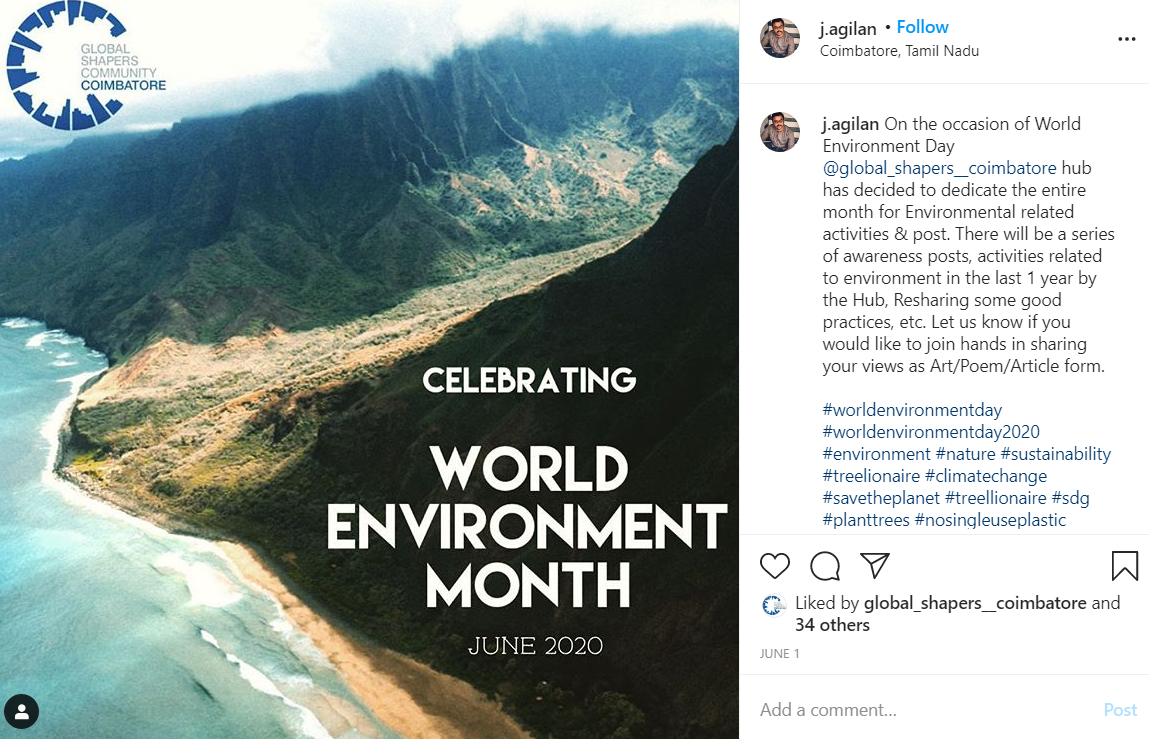Follow the j.agilan account

(x=922, y=27)
